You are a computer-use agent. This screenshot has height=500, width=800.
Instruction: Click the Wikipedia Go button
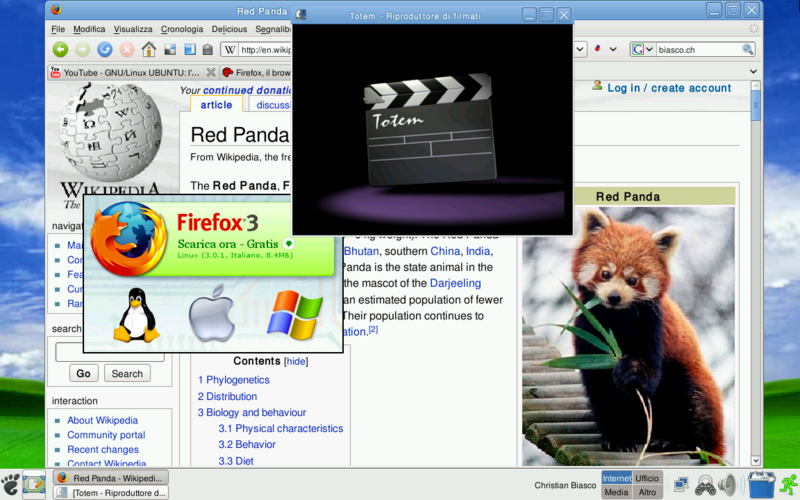pos(84,373)
